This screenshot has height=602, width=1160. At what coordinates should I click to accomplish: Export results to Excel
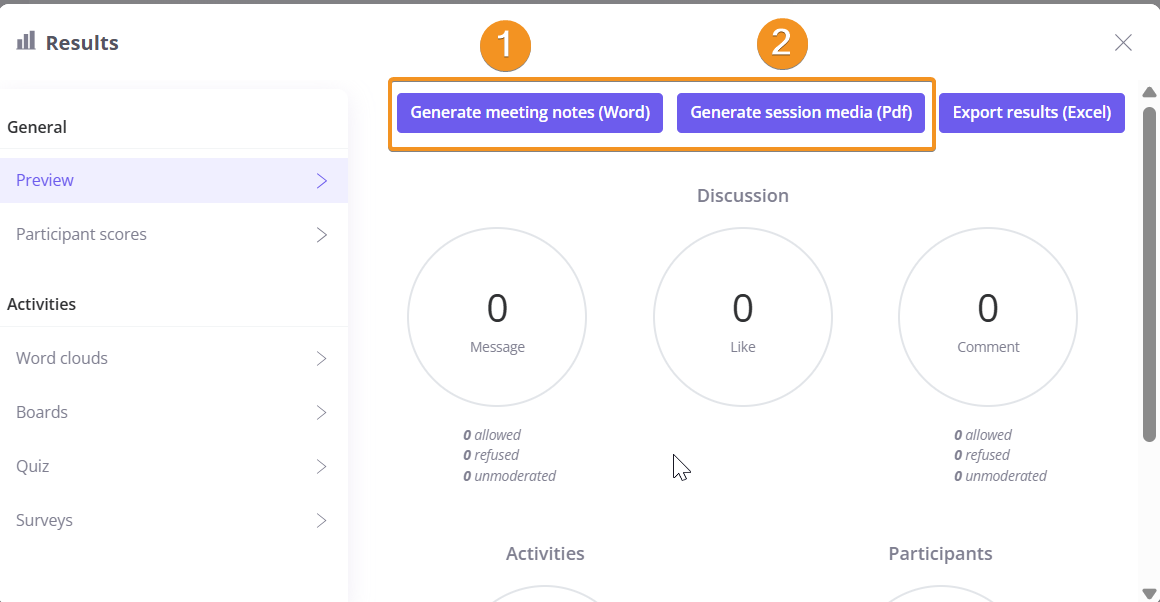tap(1031, 113)
